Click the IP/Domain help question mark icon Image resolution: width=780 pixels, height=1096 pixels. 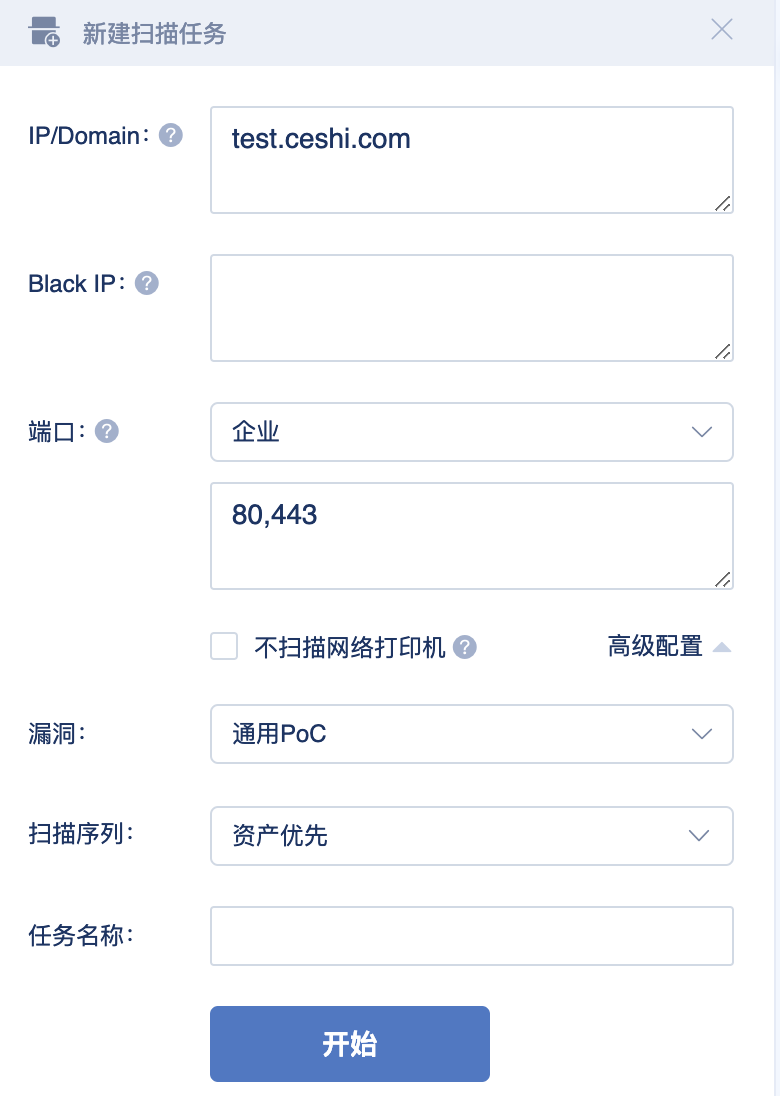(170, 135)
